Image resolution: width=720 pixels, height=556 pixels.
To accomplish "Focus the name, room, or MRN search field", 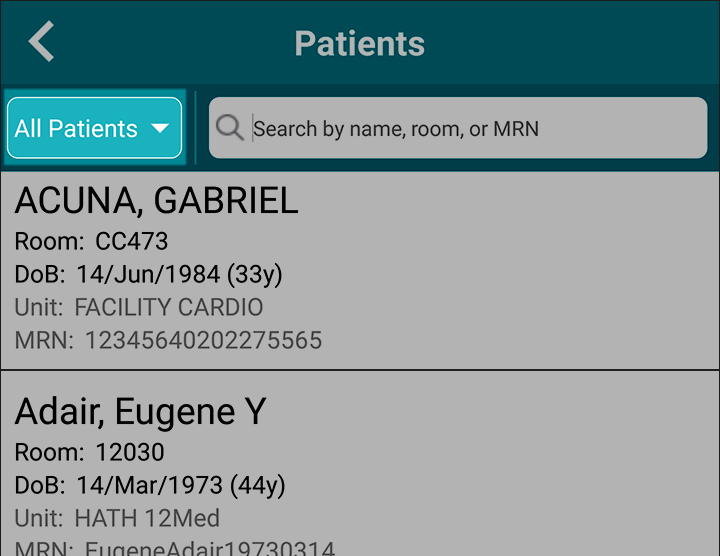I will click(458, 128).
